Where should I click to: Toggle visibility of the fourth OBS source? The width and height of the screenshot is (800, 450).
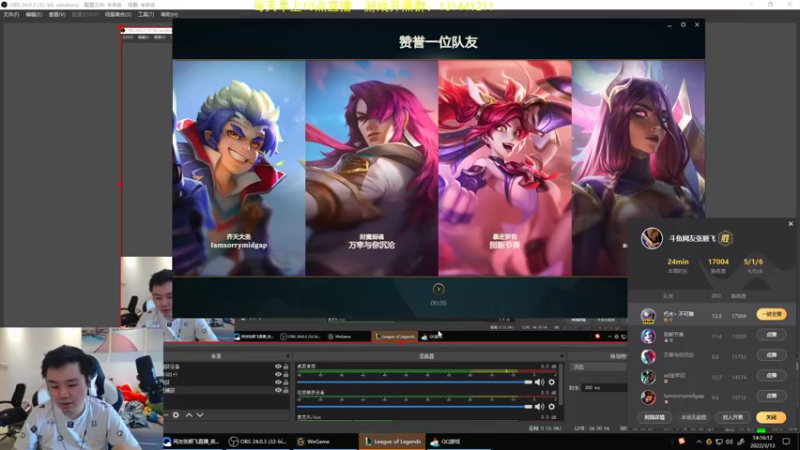coord(278,390)
